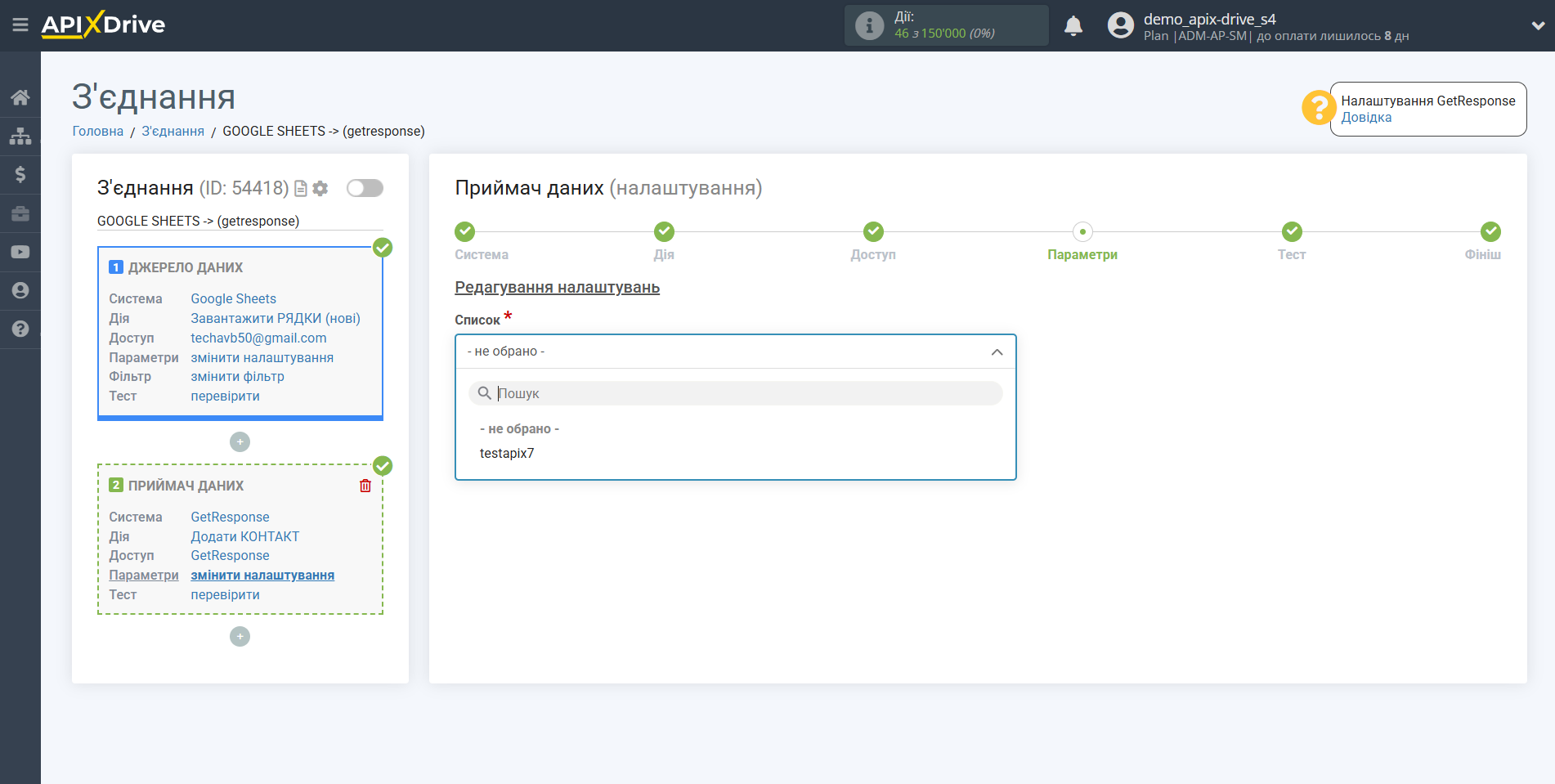
Task: Open Додати КОНТАКТ action link
Action: tap(245, 537)
